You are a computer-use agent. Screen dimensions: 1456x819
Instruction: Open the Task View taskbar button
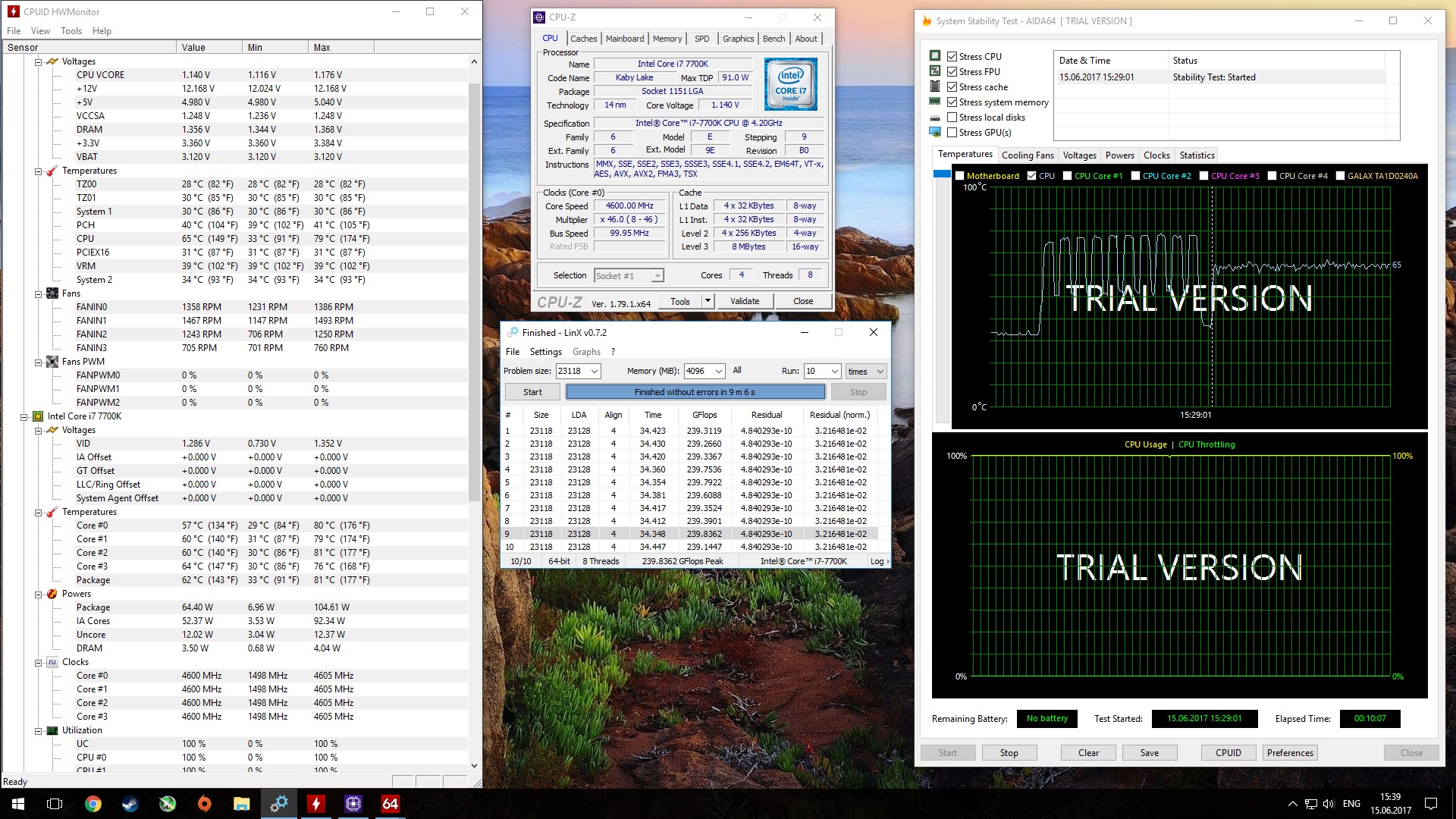55,804
